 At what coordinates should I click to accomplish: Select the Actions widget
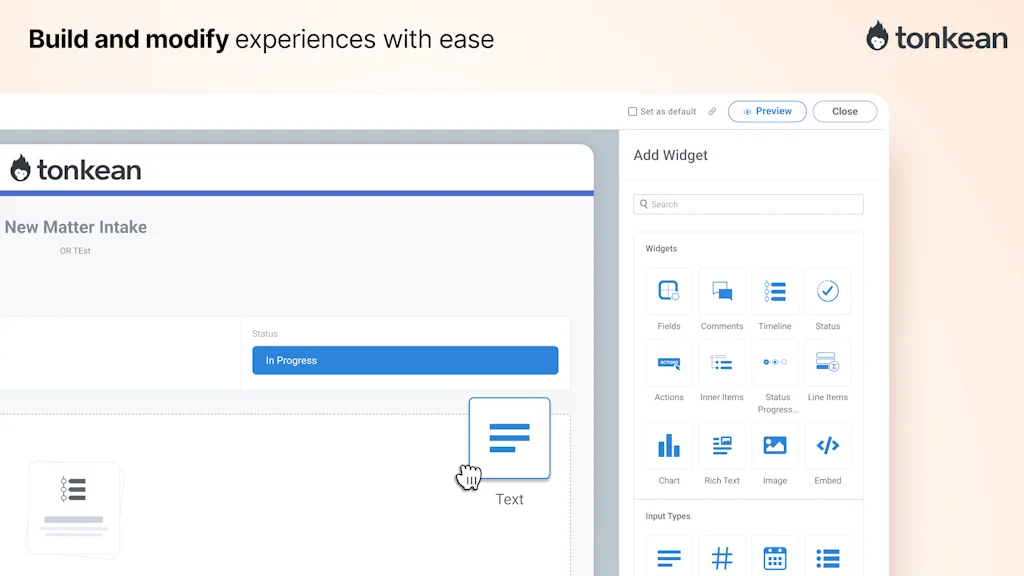click(x=669, y=363)
